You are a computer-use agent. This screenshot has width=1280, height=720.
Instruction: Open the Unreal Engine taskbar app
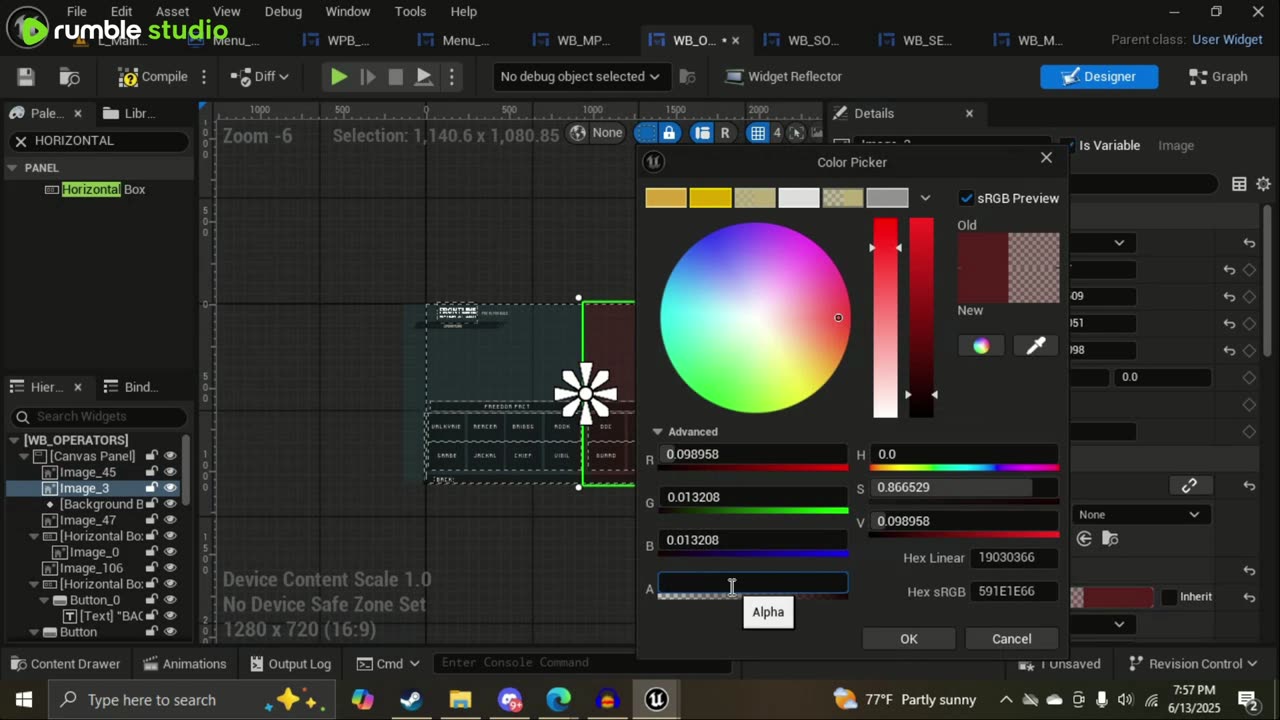[656, 700]
